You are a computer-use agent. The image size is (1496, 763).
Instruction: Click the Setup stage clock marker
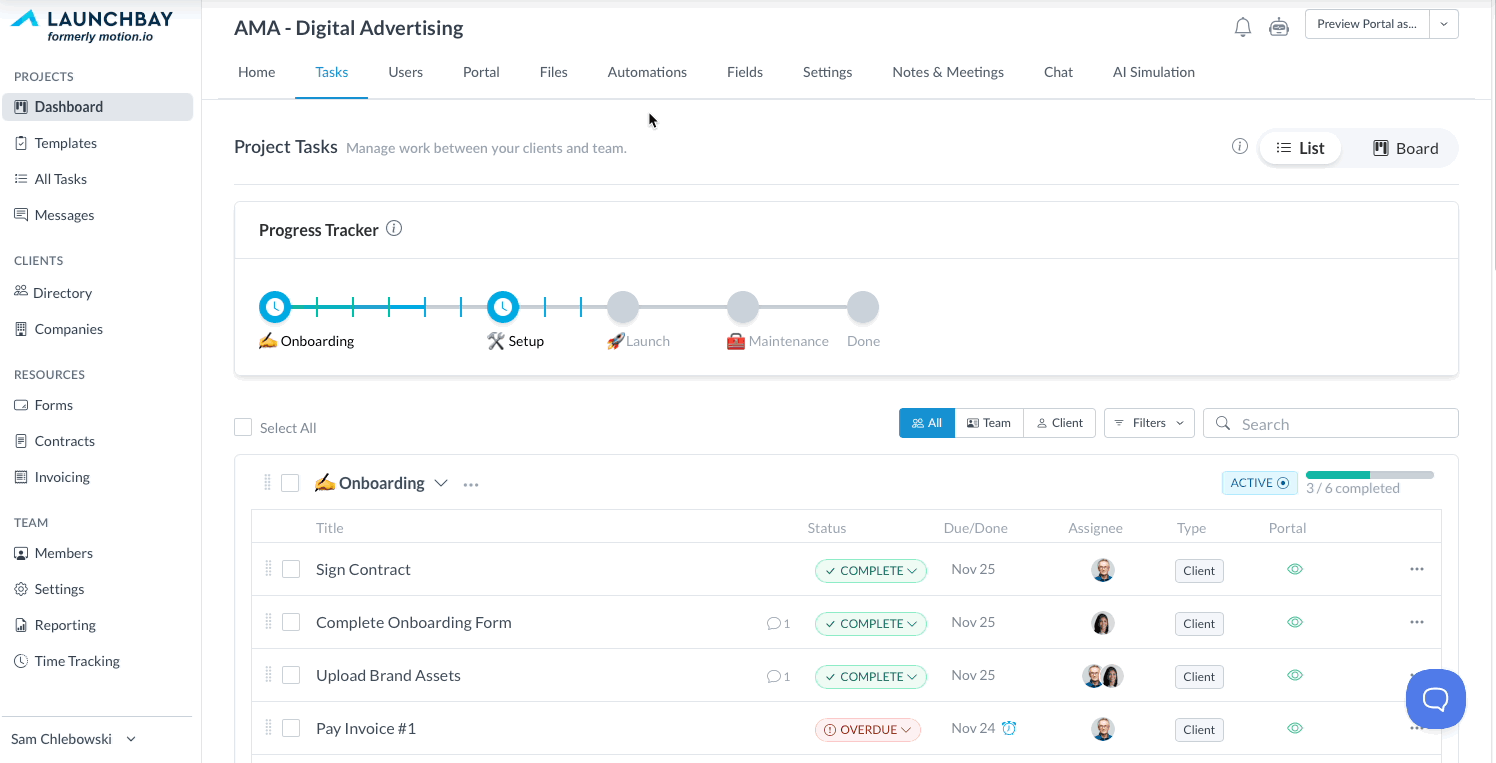503,307
